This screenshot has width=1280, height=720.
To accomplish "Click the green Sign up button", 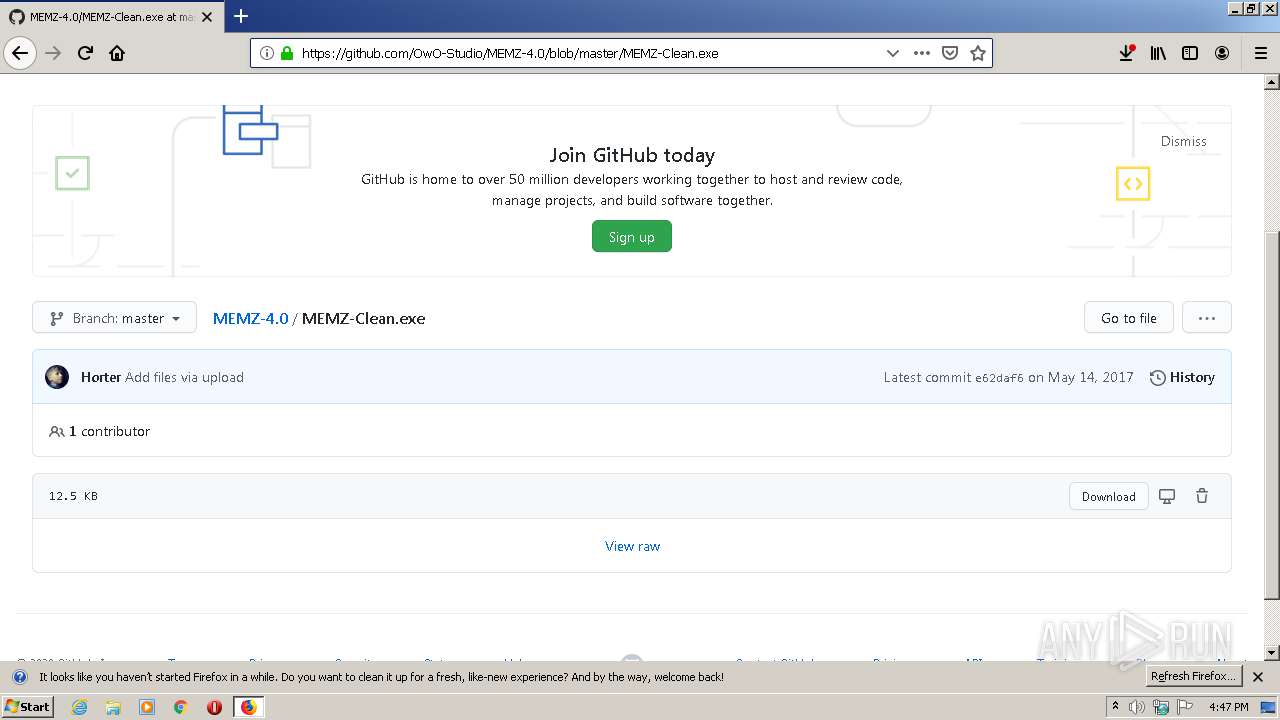I will pyautogui.click(x=632, y=237).
